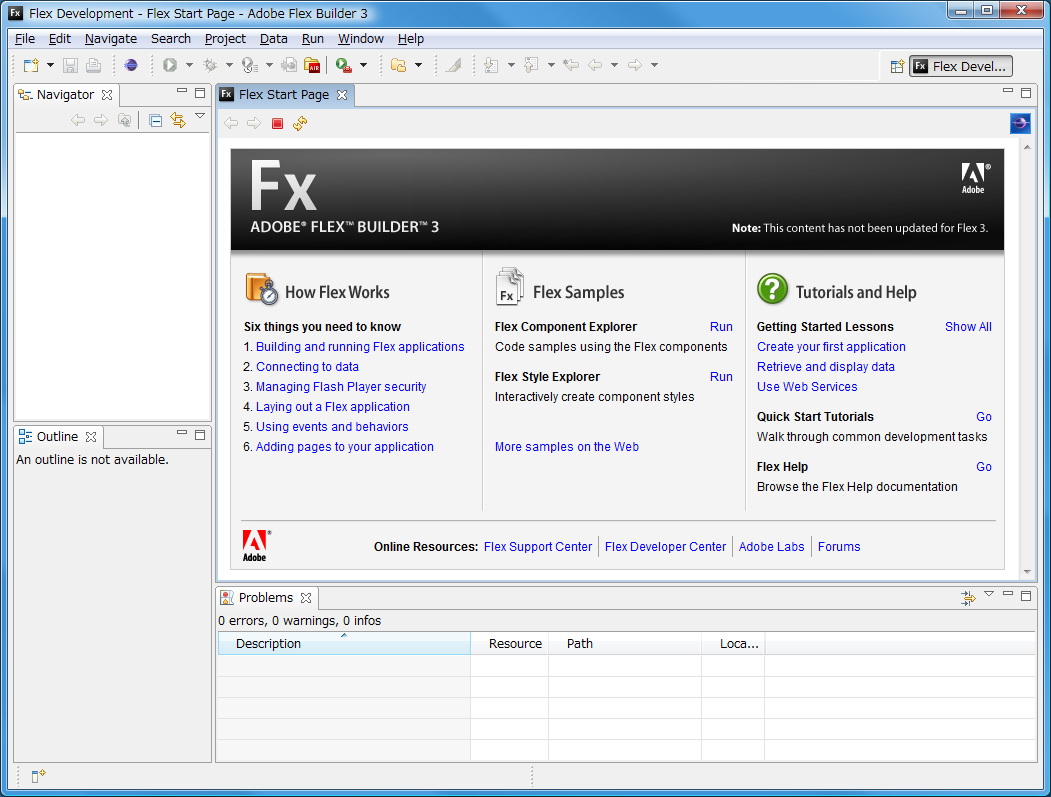Open the Adobe Labs link

point(771,547)
